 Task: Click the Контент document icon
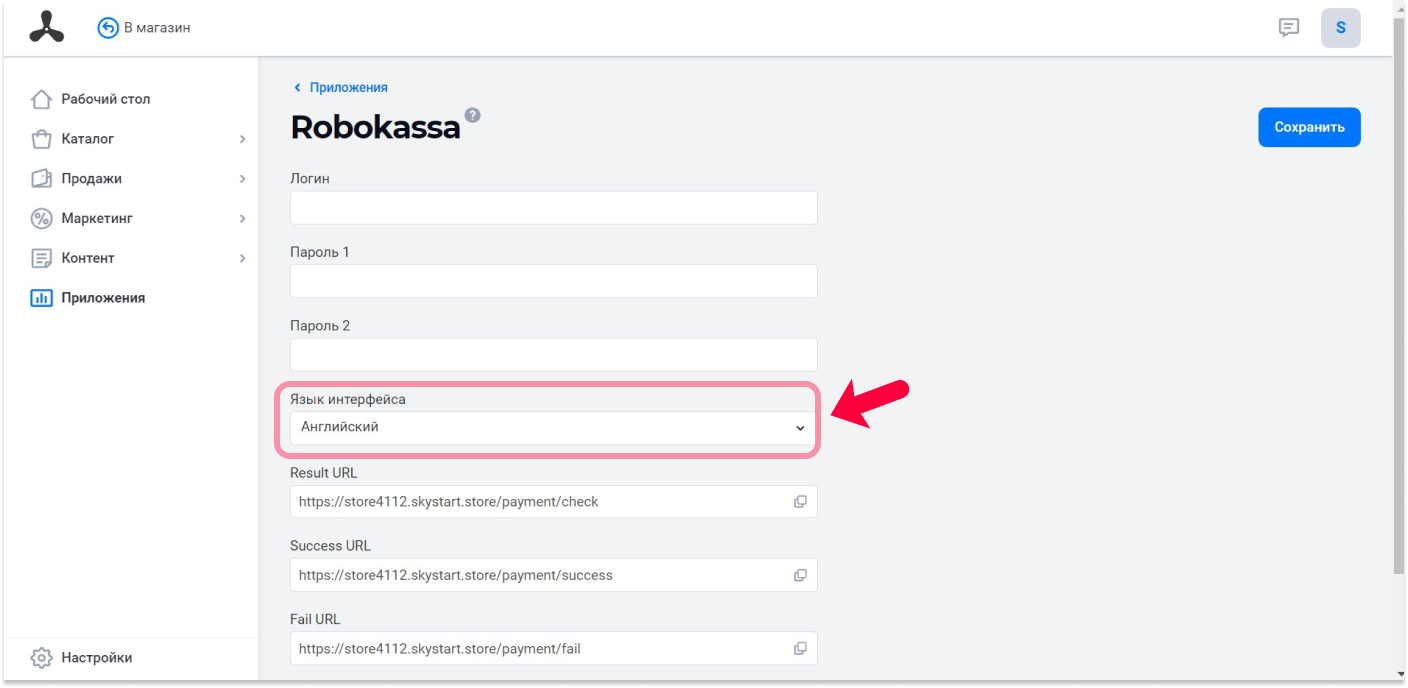click(x=41, y=258)
